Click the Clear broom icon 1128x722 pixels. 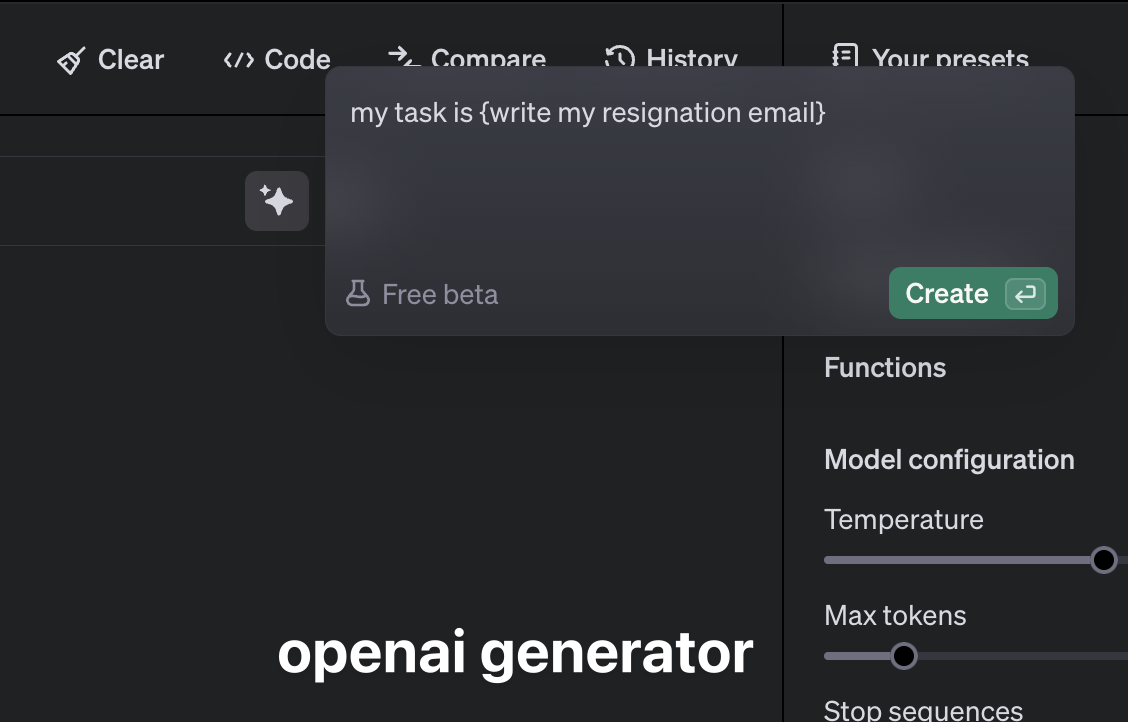coord(71,60)
